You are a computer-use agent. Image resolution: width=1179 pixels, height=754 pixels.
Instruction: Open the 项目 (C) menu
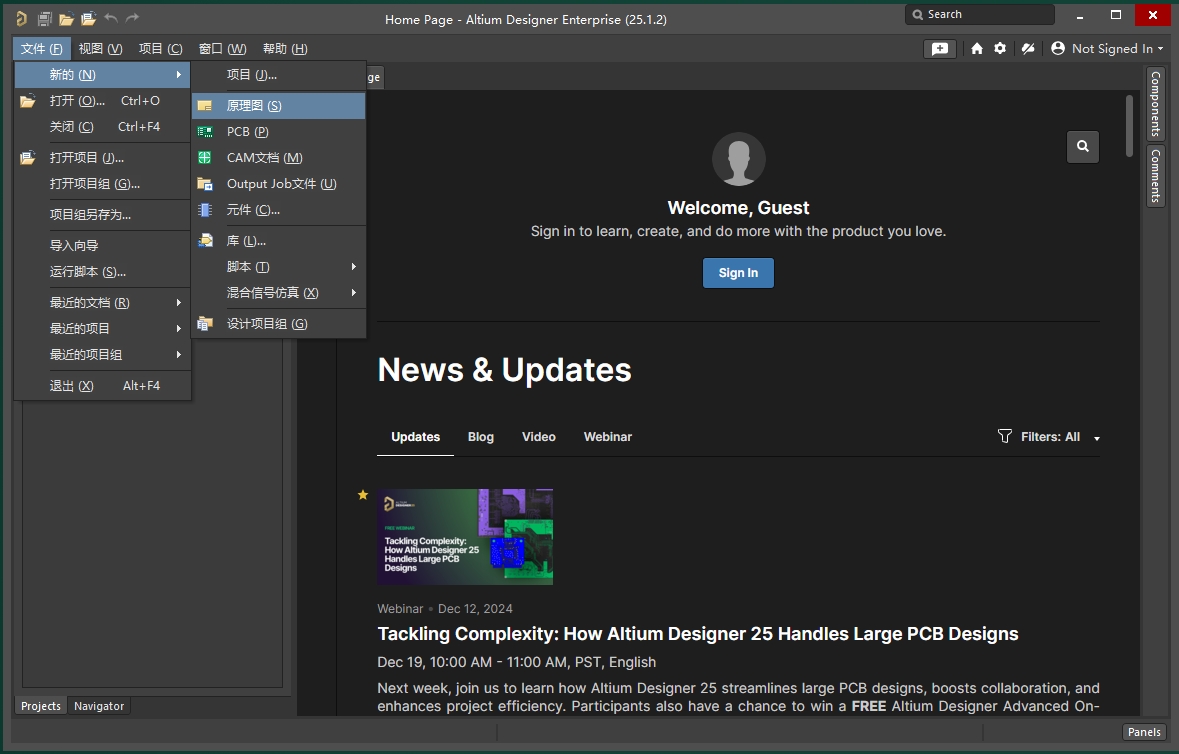[161, 49]
